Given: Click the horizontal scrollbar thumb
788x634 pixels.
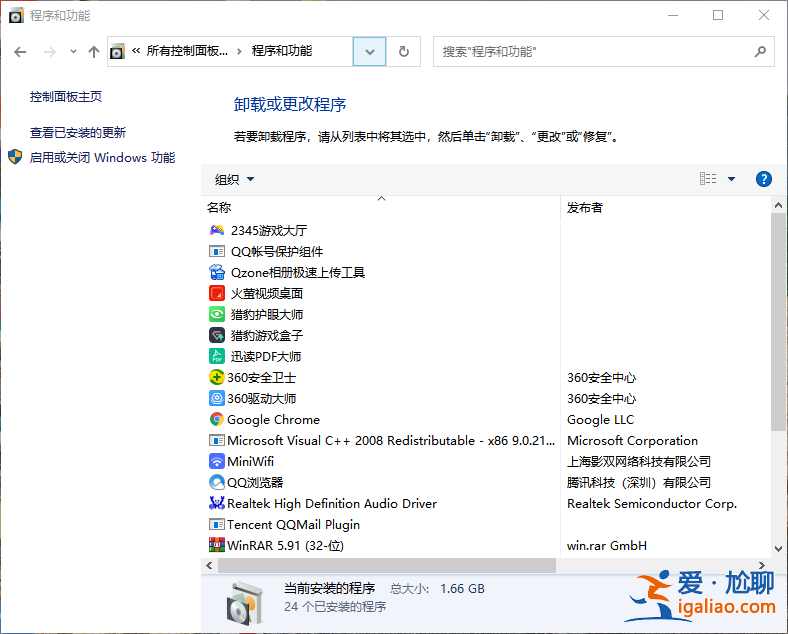Looking at the screenshot, I should [x=386, y=566].
